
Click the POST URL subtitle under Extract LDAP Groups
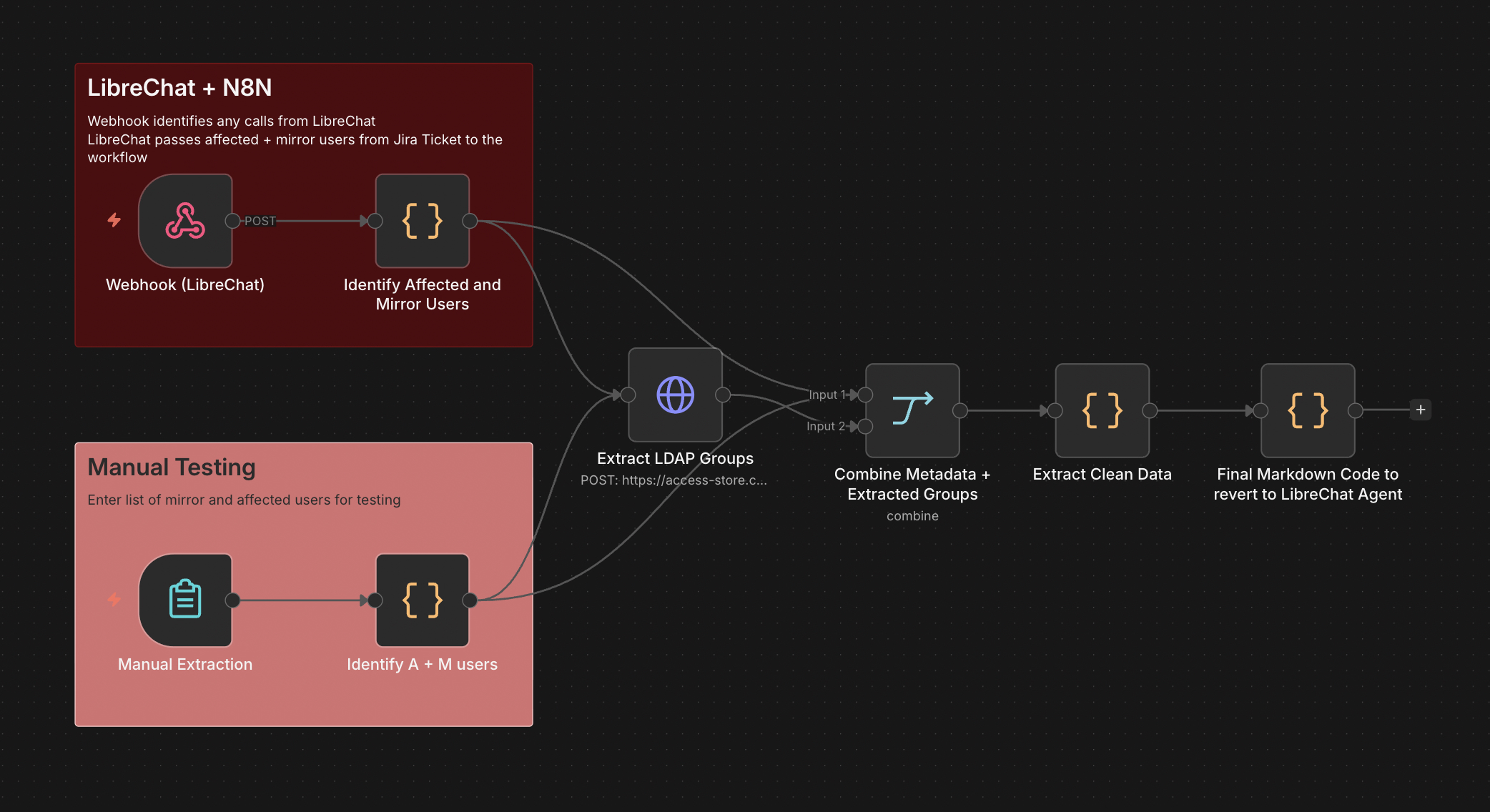click(x=674, y=480)
